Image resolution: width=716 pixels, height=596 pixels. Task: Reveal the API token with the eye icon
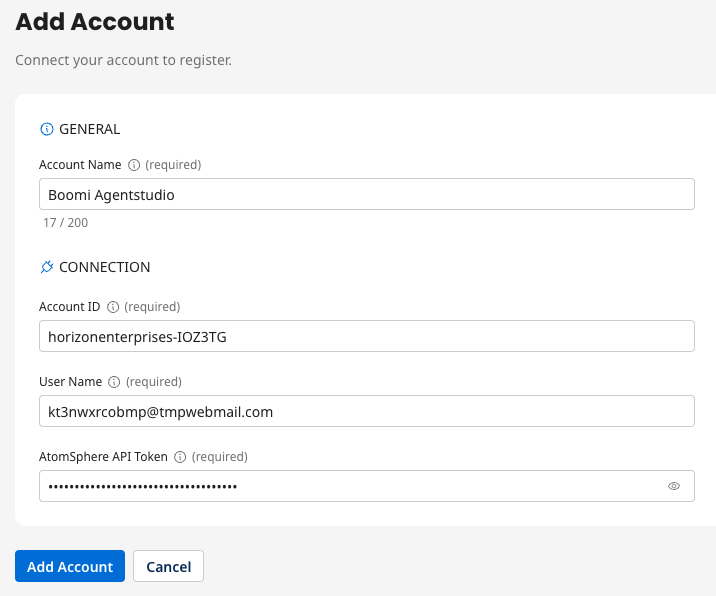[x=674, y=486]
